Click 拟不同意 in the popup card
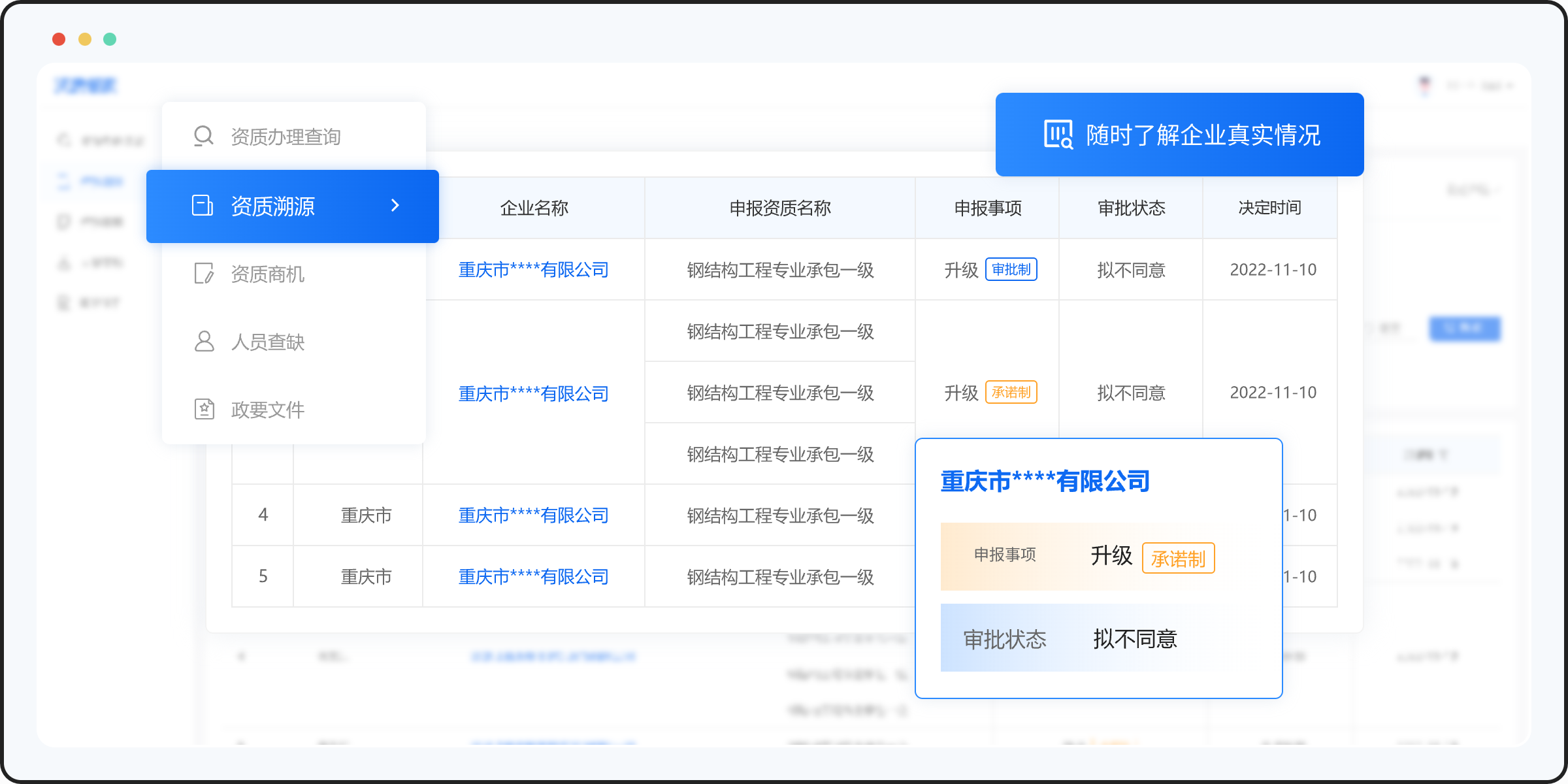 [x=1135, y=638]
